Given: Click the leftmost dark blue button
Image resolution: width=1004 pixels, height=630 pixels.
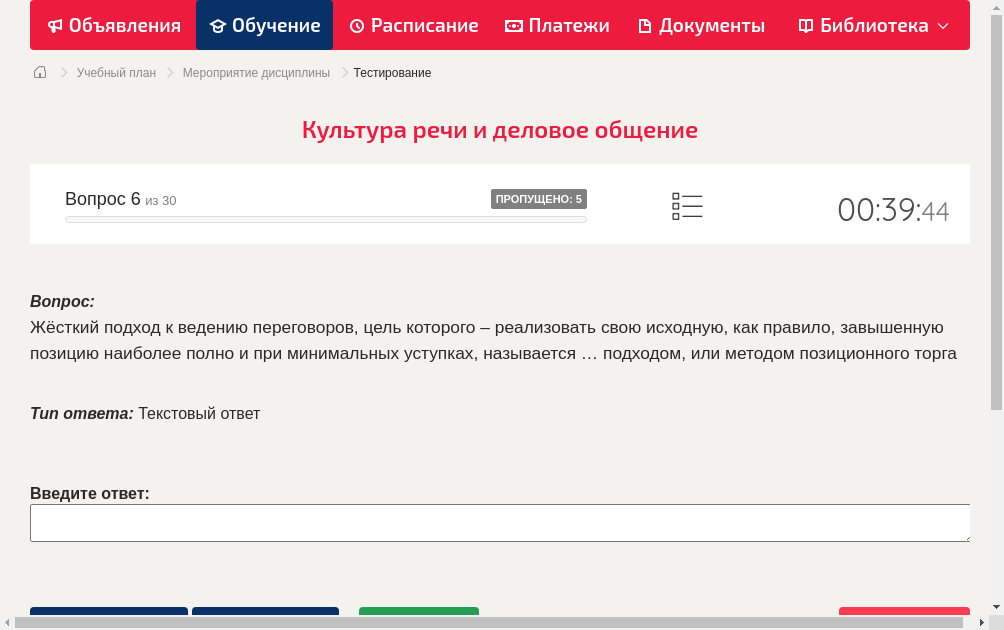Looking at the screenshot, I should pyautogui.click(x=108, y=615).
